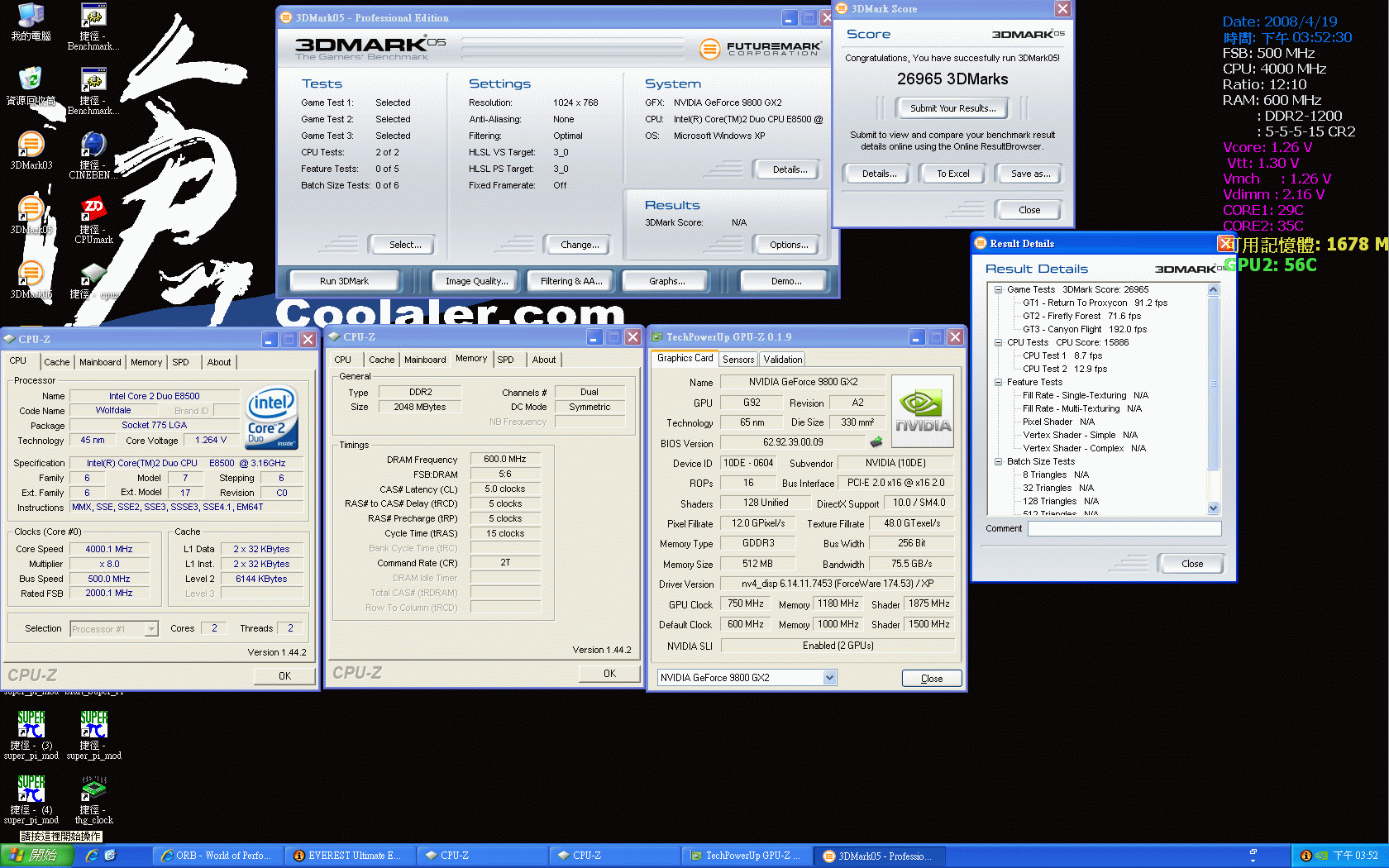
Task: Switch to ORB World of Performance taskbar item
Action: tap(217, 856)
